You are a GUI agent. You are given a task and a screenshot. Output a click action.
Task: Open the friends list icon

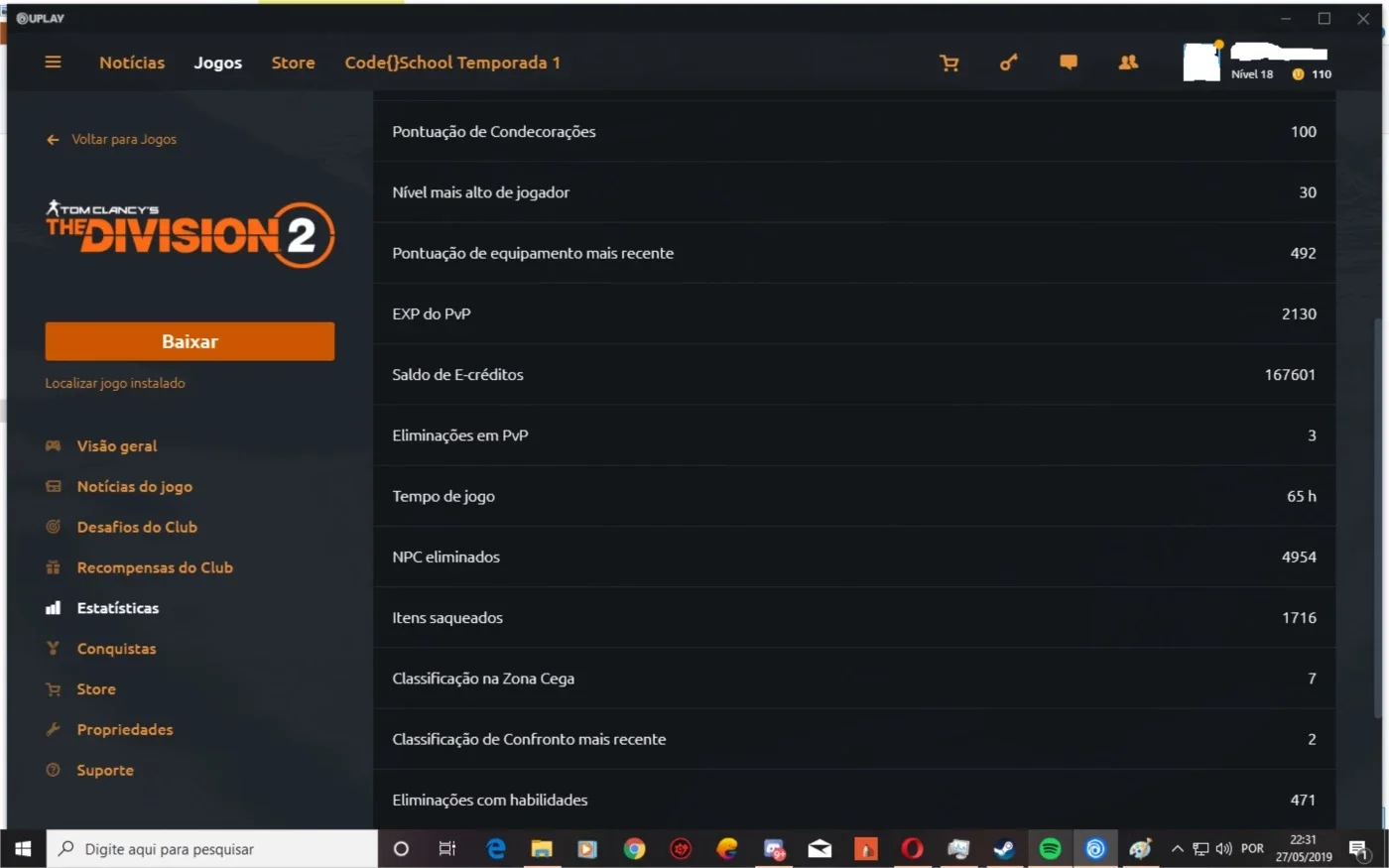pos(1128,62)
